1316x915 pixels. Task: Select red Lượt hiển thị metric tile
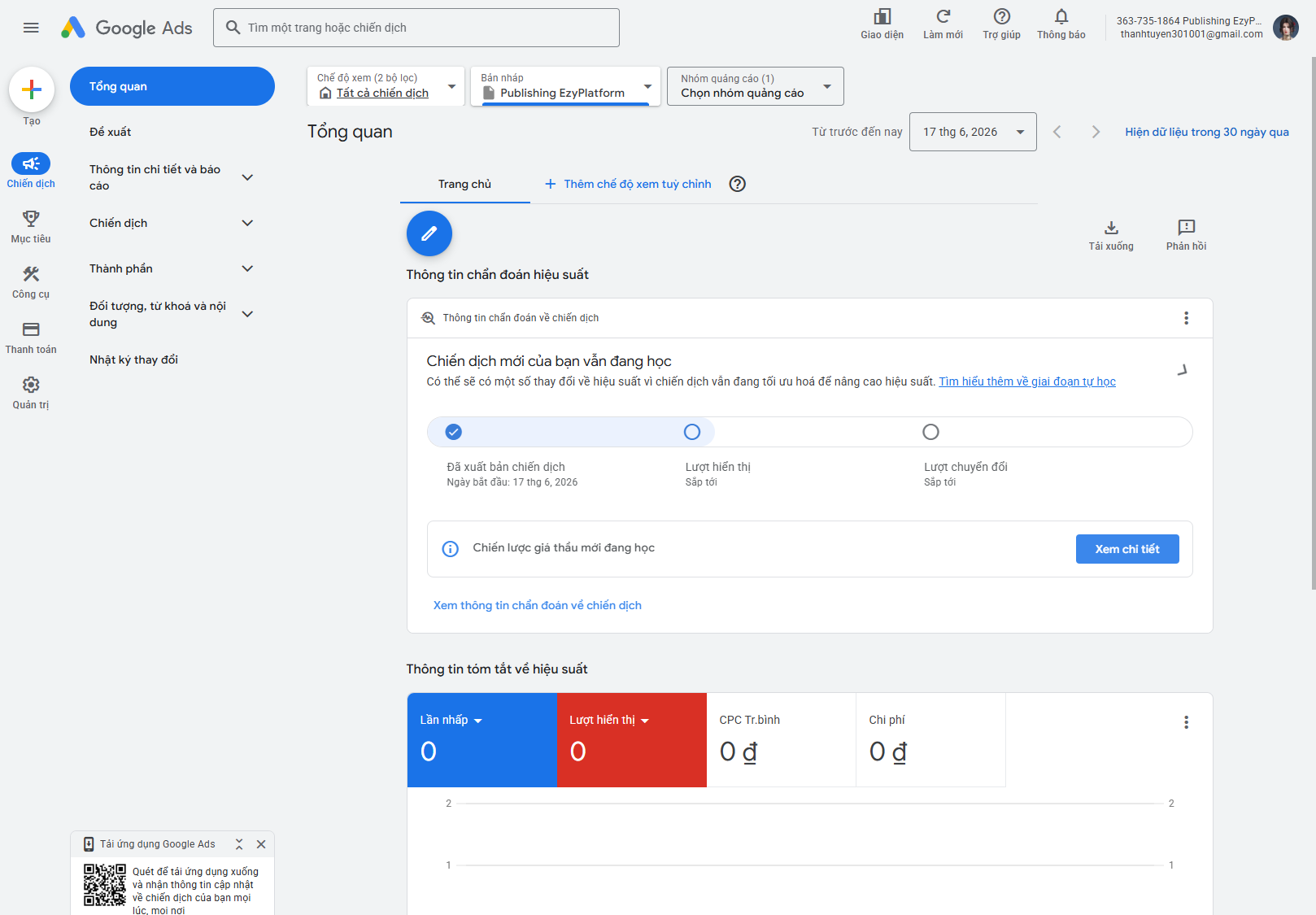(632, 740)
